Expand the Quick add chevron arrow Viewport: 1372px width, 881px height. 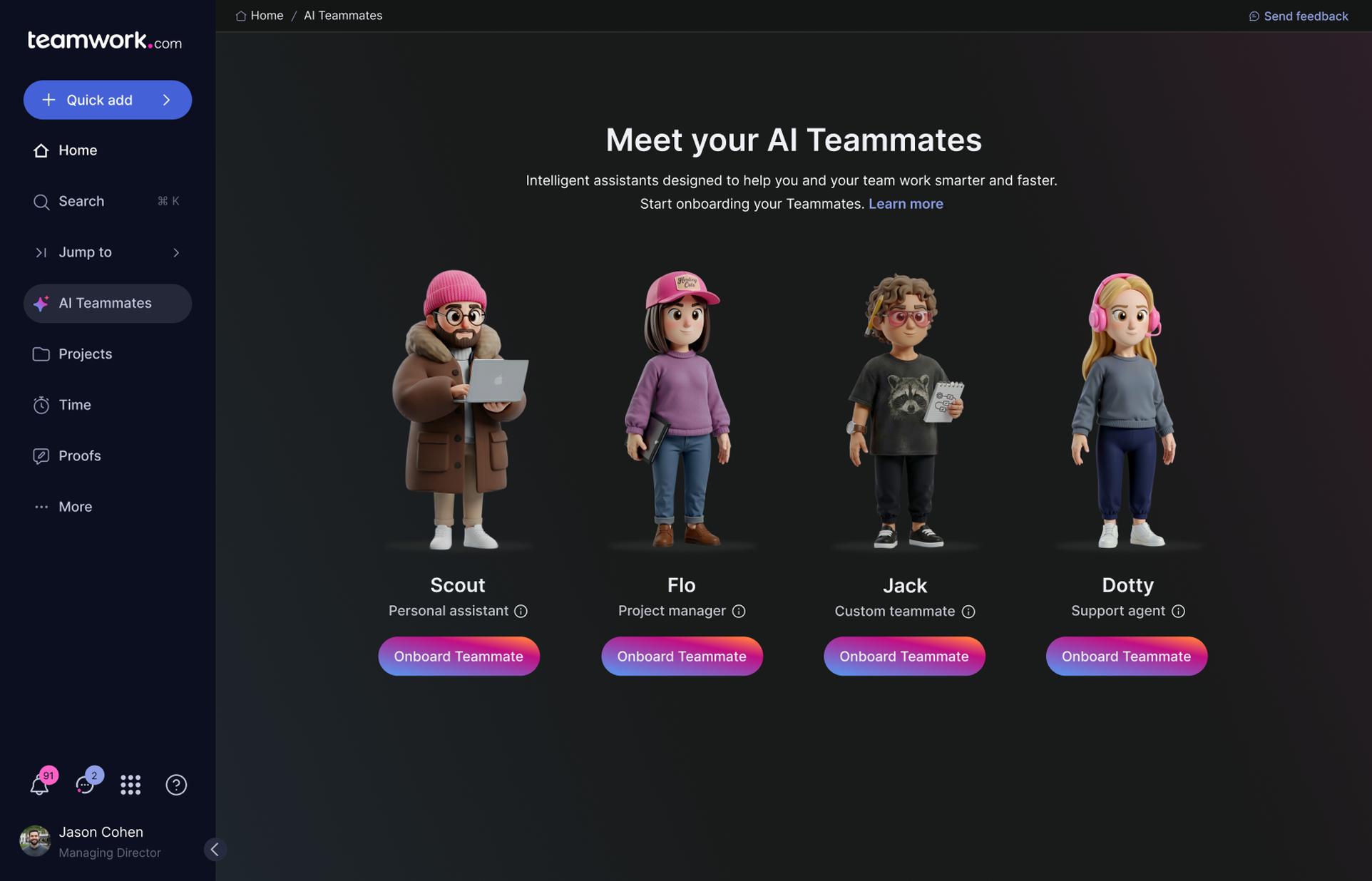(167, 100)
